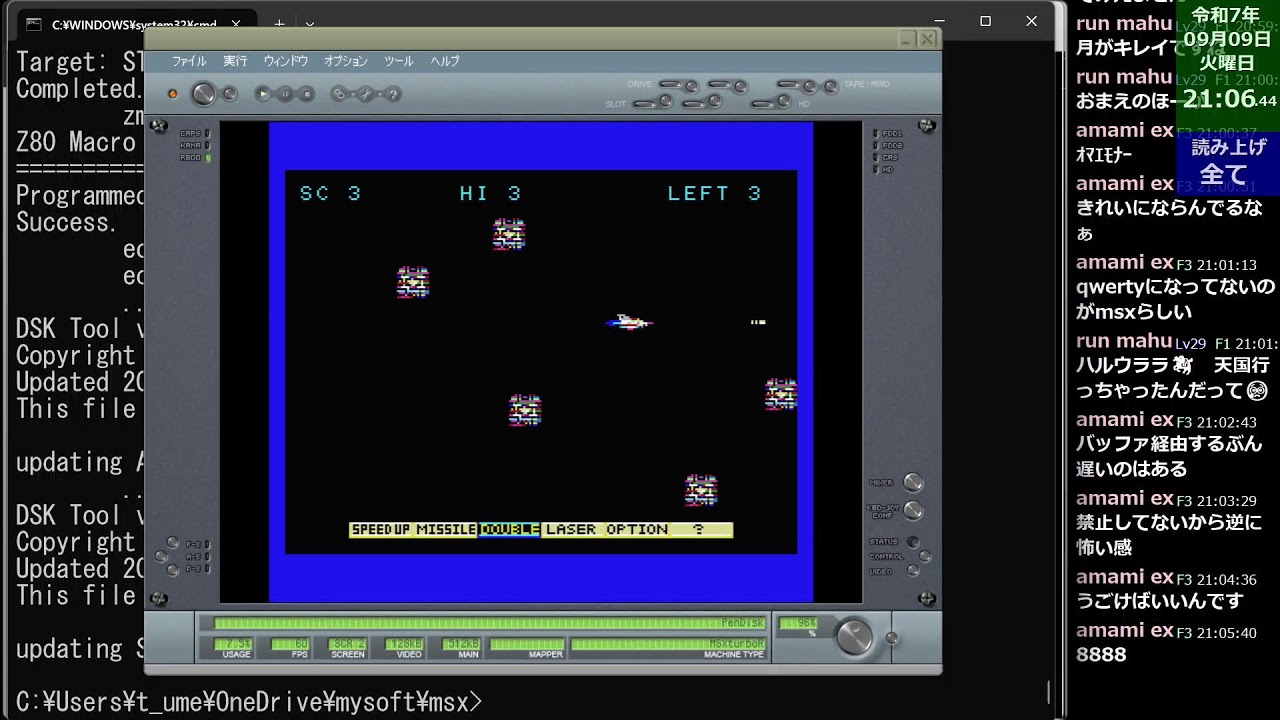Stop emulation with the stop button
Screen dimensions: 1280x720
pyautogui.click(x=307, y=94)
